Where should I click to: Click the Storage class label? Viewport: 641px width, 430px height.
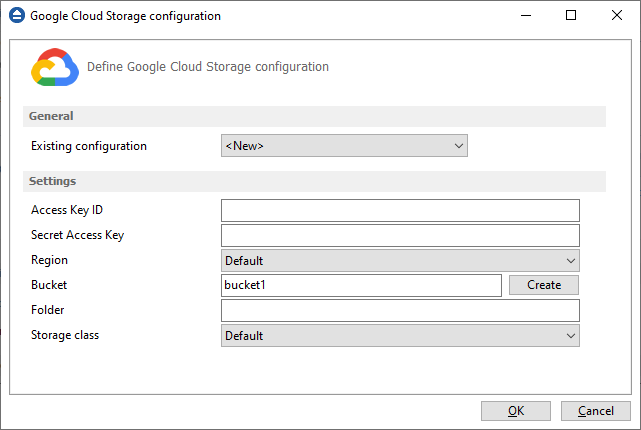click(x=65, y=335)
